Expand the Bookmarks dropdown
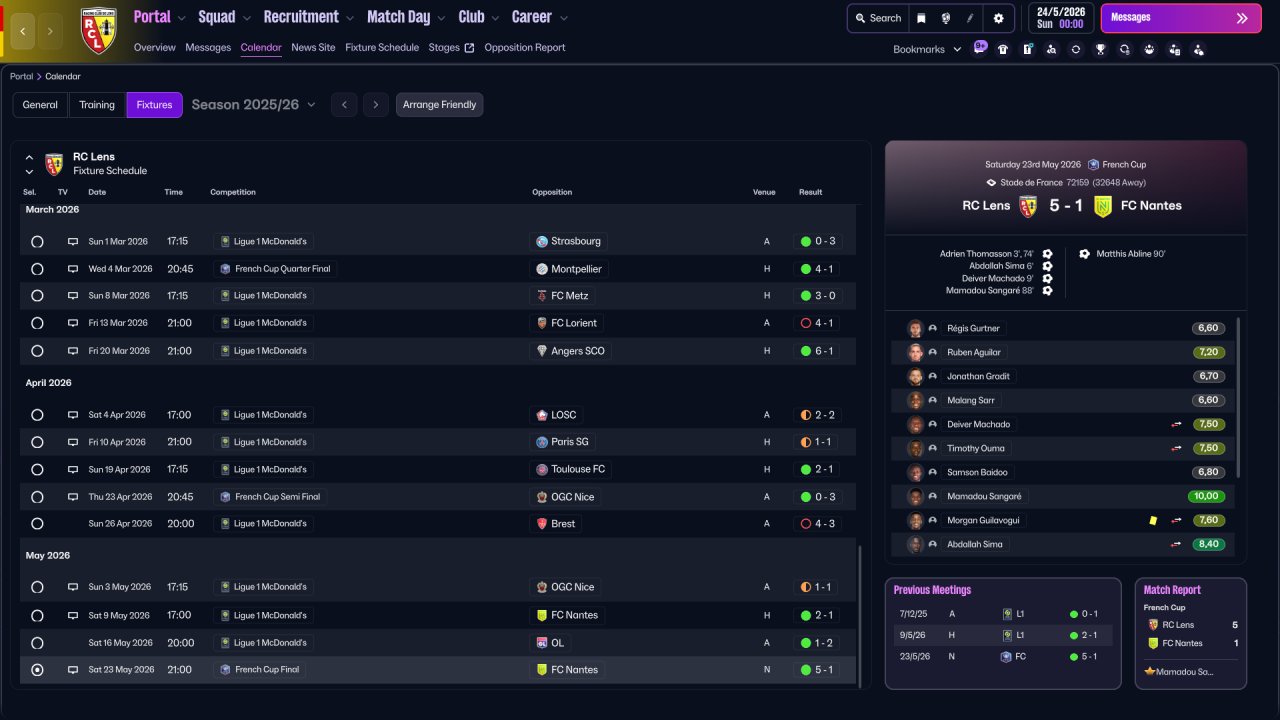This screenshot has height=720, width=1280. click(927, 49)
